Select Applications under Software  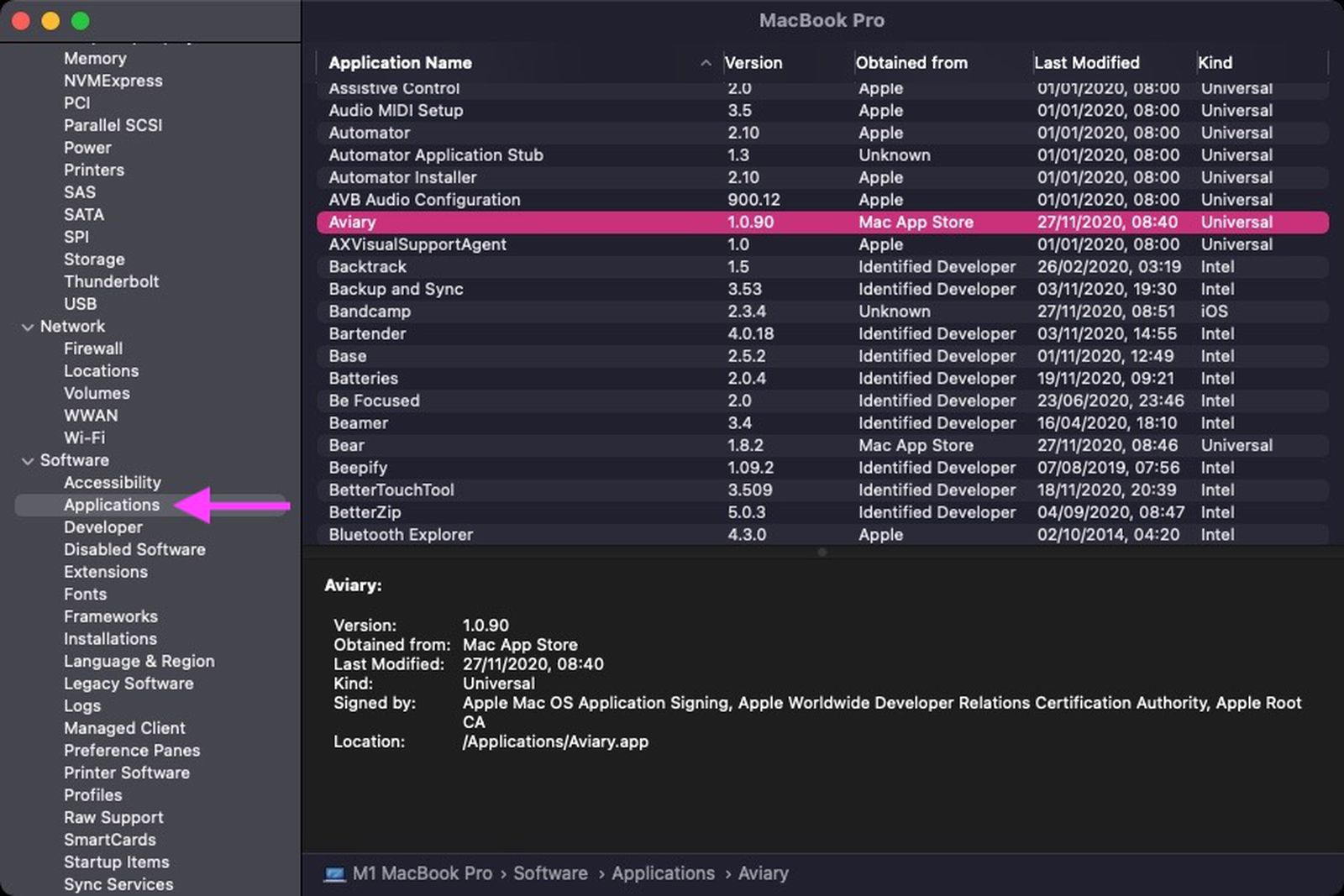112,505
